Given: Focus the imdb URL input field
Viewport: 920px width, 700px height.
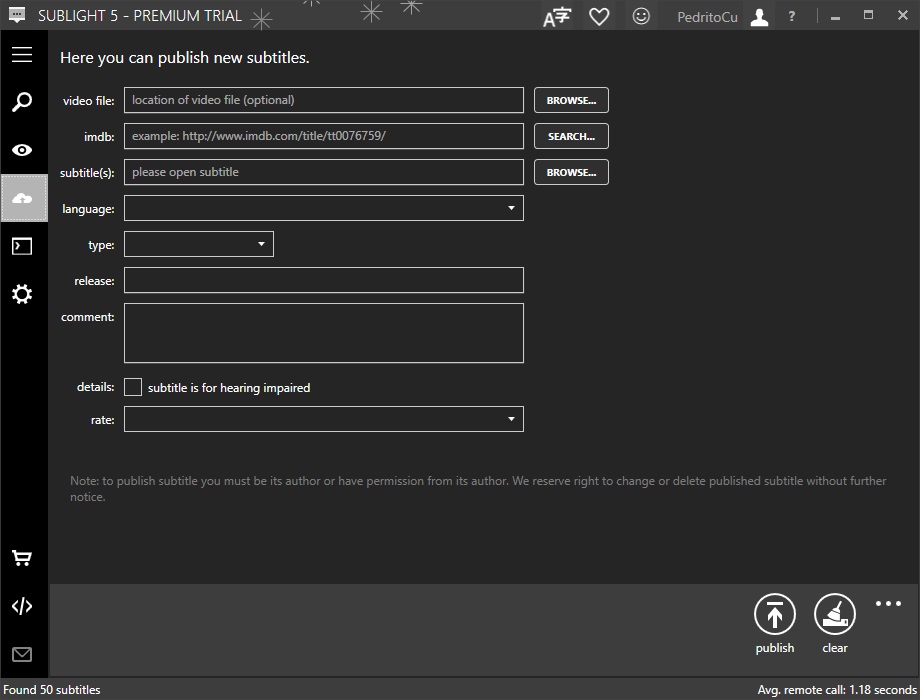Looking at the screenshot, I should point(324,136).
